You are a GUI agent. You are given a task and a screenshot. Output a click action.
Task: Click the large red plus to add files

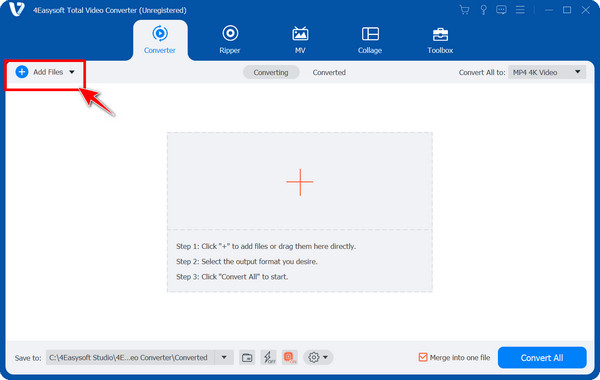point(300,182)
